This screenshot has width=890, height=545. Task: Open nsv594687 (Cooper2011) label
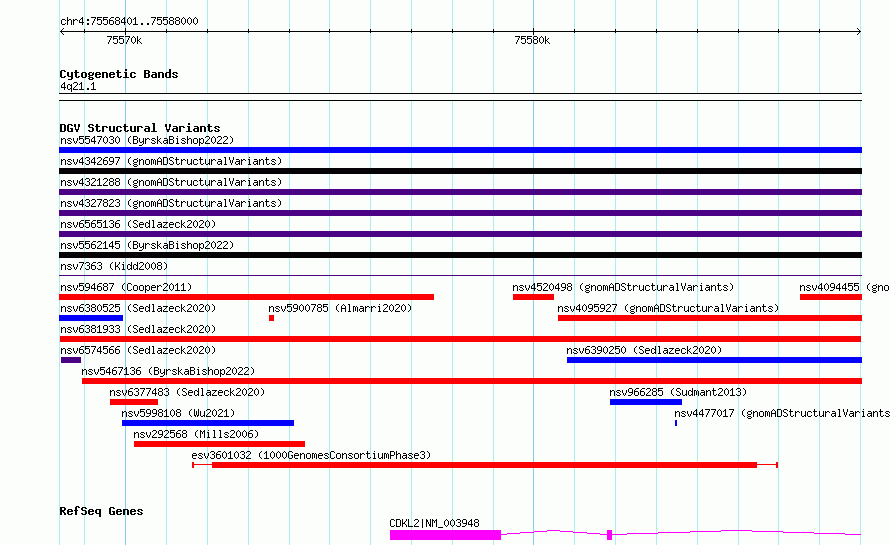point(126,287)
